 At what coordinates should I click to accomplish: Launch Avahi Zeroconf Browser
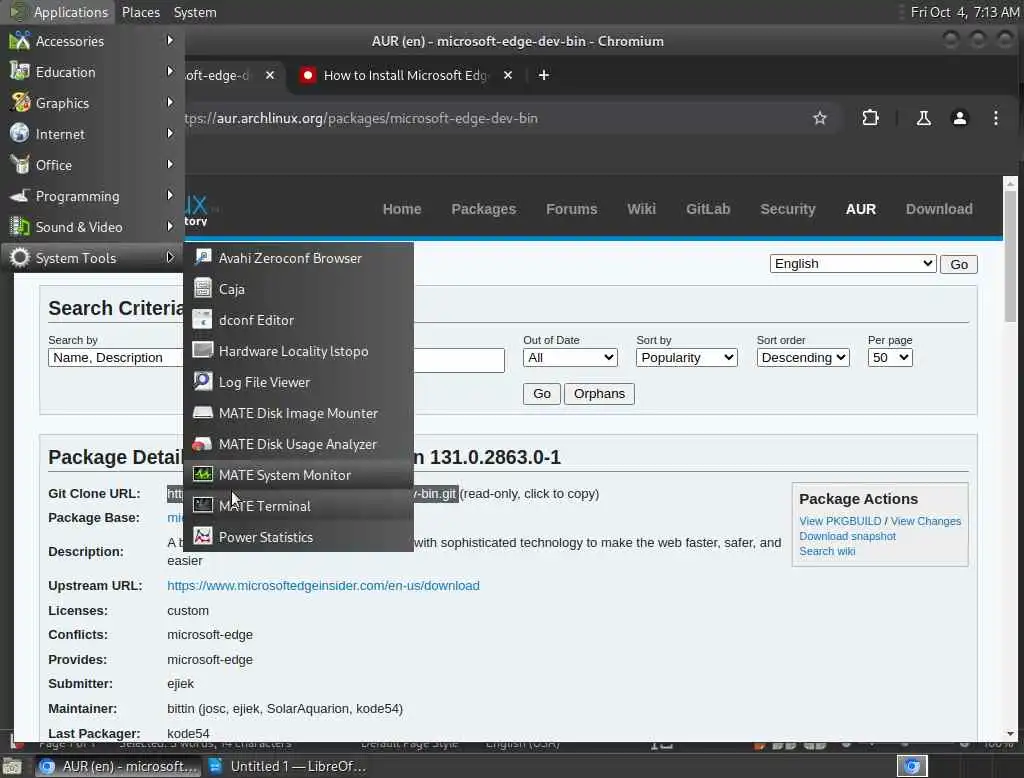coord(298,258)
